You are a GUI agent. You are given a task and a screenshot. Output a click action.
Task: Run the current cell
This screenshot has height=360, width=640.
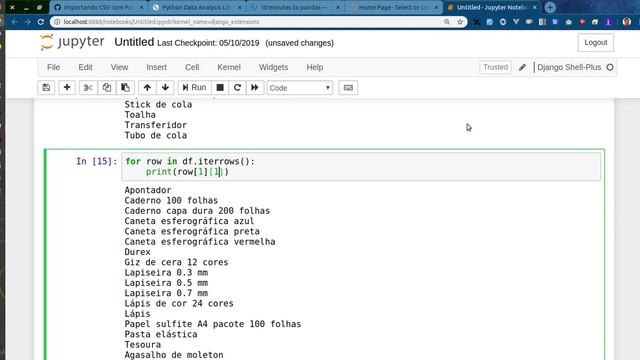pyautogui.click(x=194, y=88)
